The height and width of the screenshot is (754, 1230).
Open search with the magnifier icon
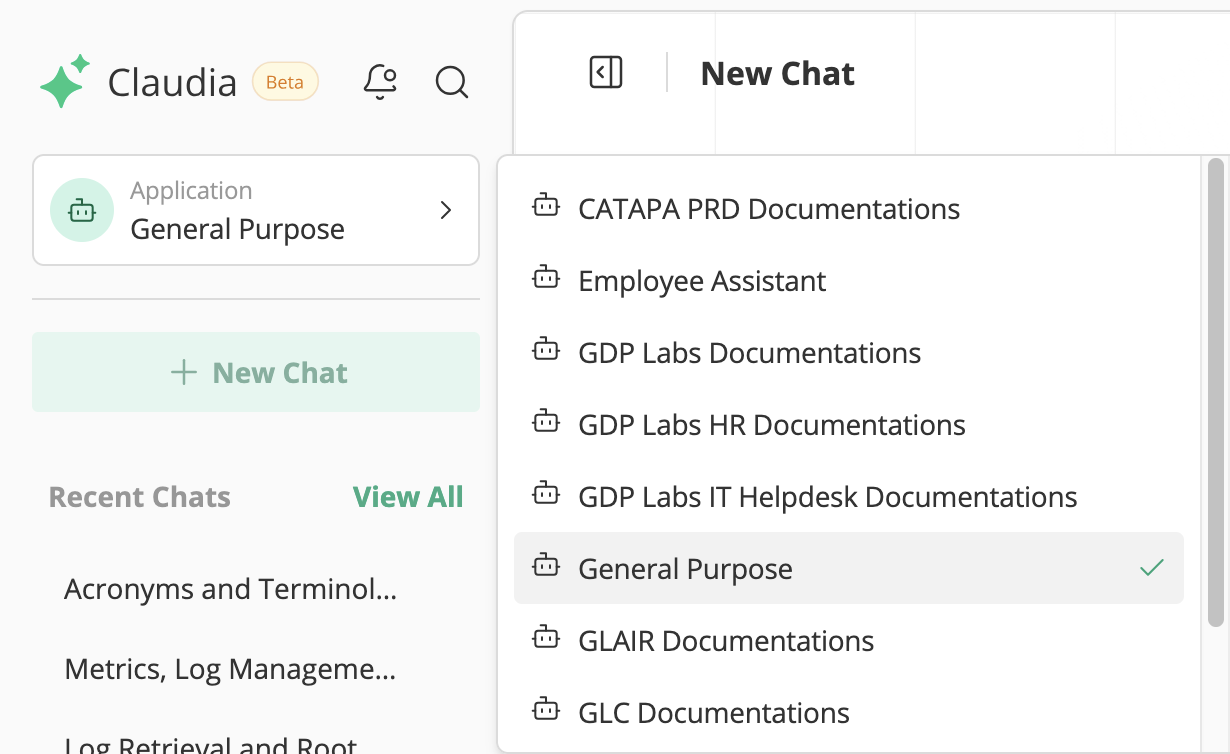(452, 82)
